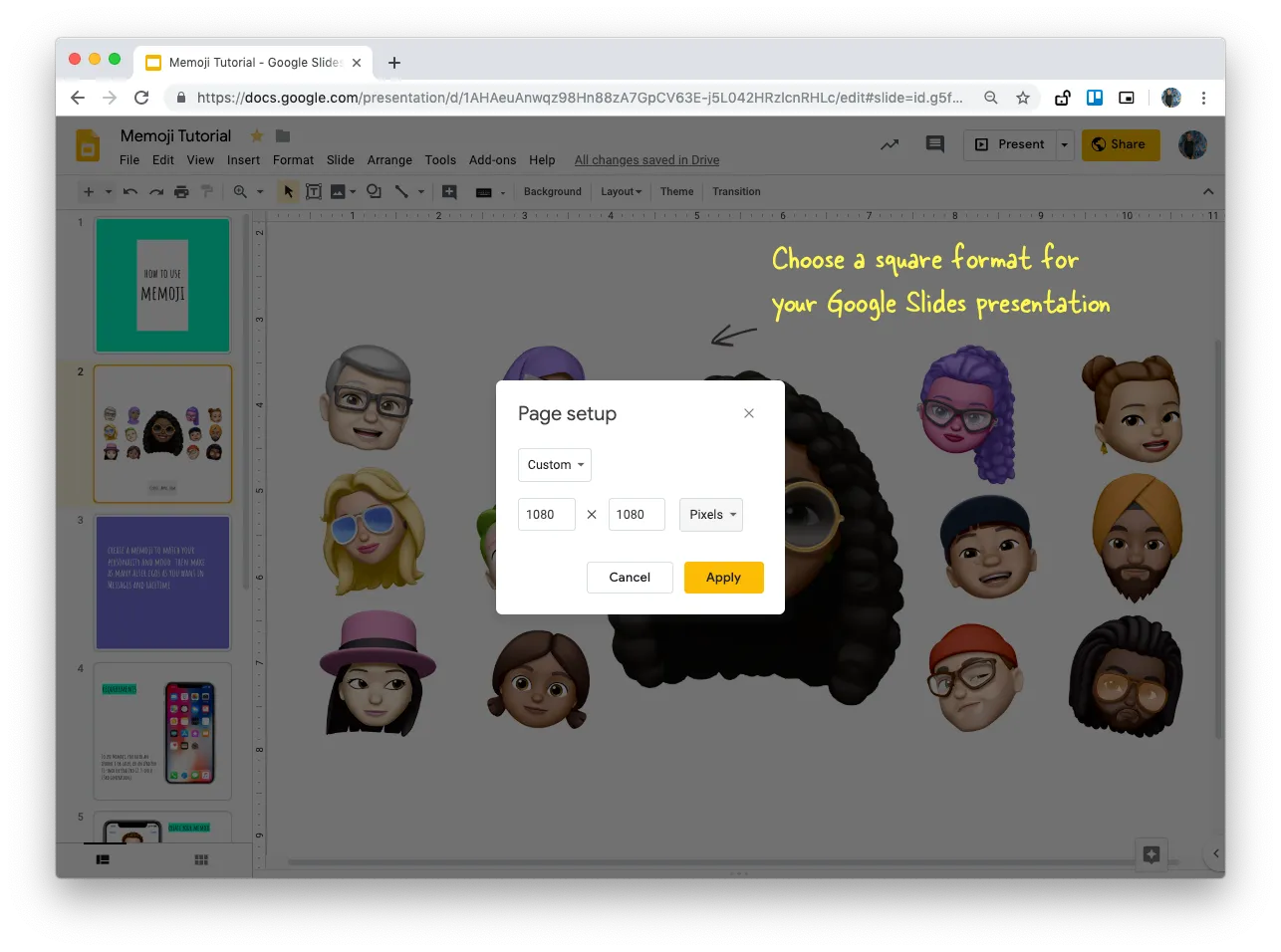Star the Memoji Tutorial presentation
This screenshot has height=952, width=1281.
tap(256, 135)
